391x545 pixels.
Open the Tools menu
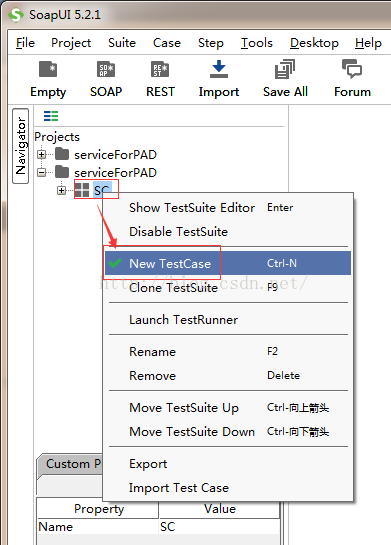point(257,43)
